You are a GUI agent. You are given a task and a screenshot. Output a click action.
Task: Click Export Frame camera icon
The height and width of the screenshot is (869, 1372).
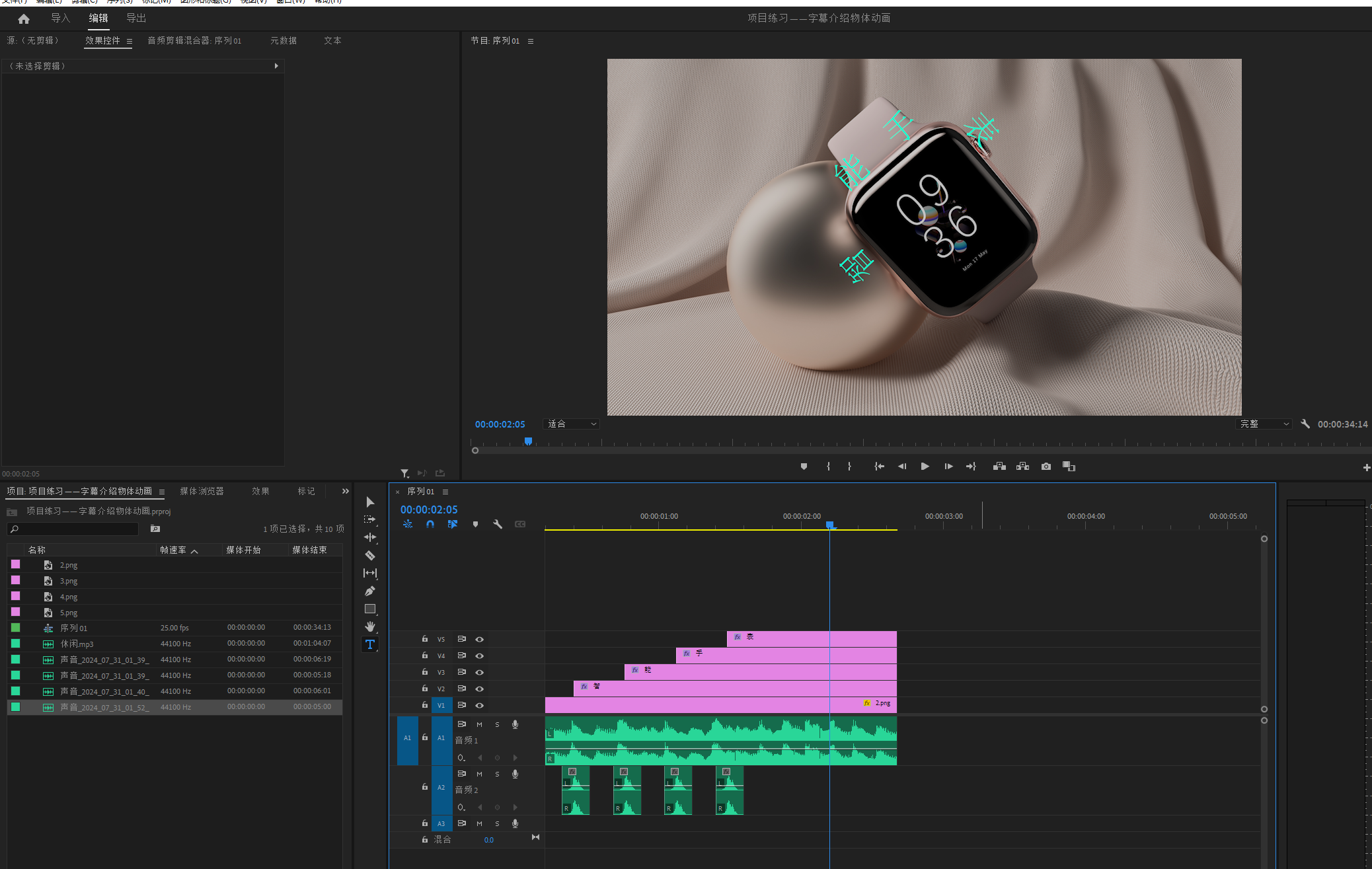coord(1046,467)
